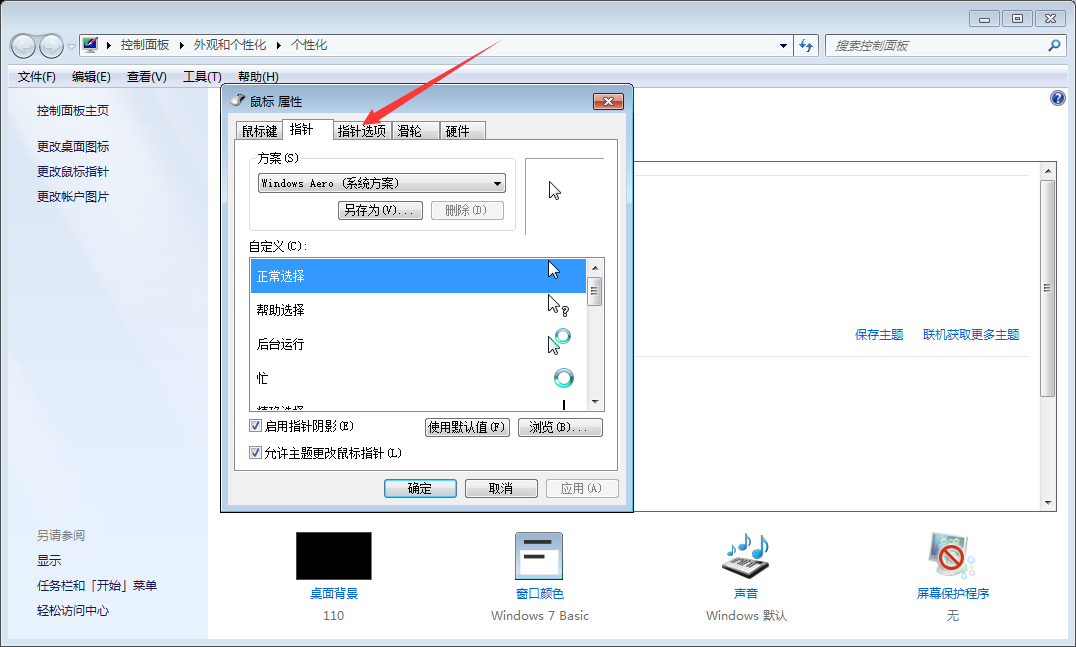Click the refresh icon beside the address bar
Viewport: 1076px width, 647px height.
click(806, 45)
